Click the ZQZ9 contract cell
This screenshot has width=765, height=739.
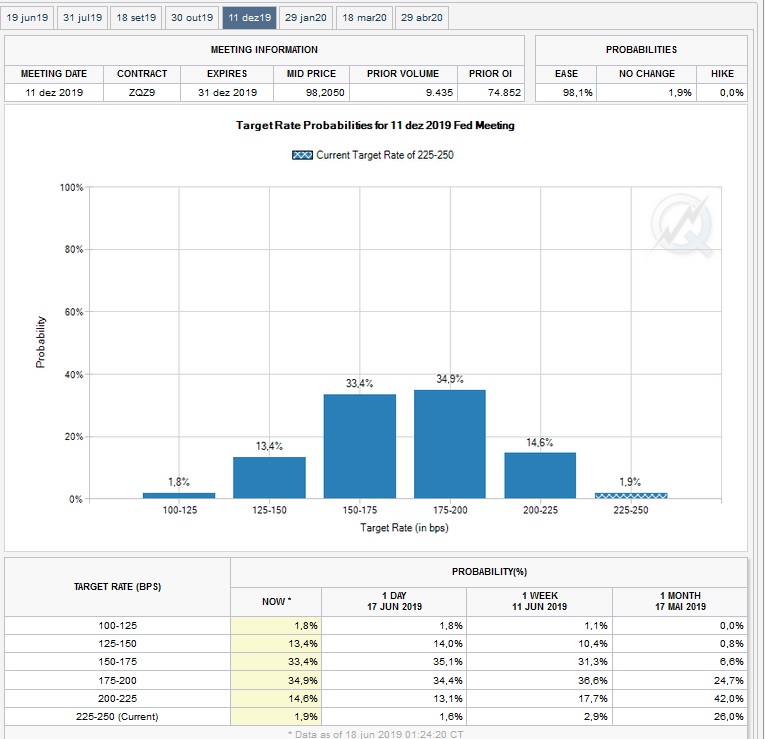[142, 92]
